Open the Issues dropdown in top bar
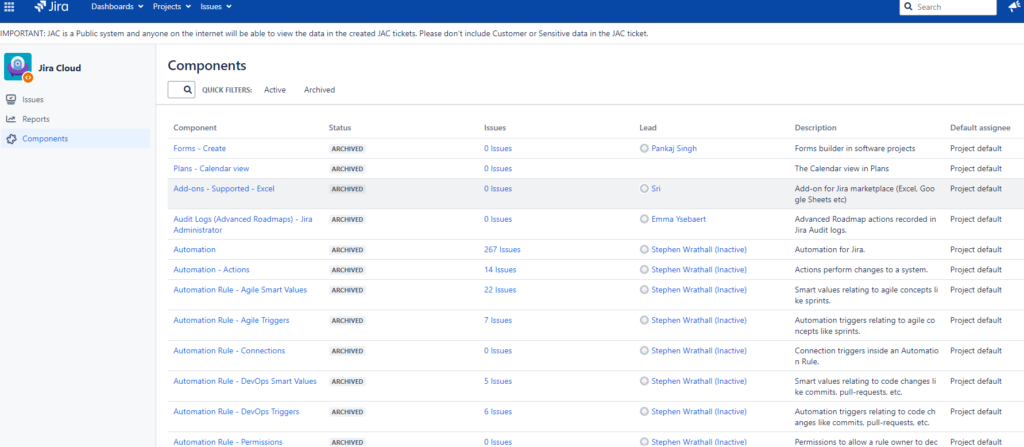Screen dimensions: 1024x447 [x=216, y=7]
